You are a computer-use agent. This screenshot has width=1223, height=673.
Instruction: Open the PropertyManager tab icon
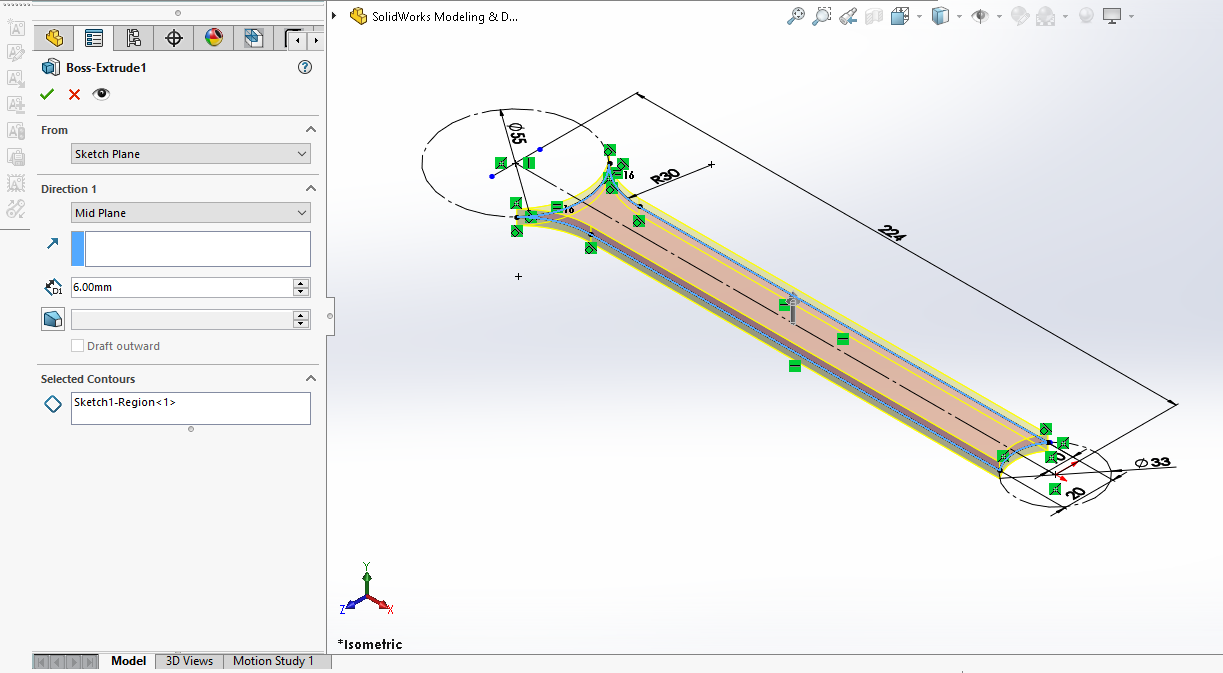(x=94, y=39)
